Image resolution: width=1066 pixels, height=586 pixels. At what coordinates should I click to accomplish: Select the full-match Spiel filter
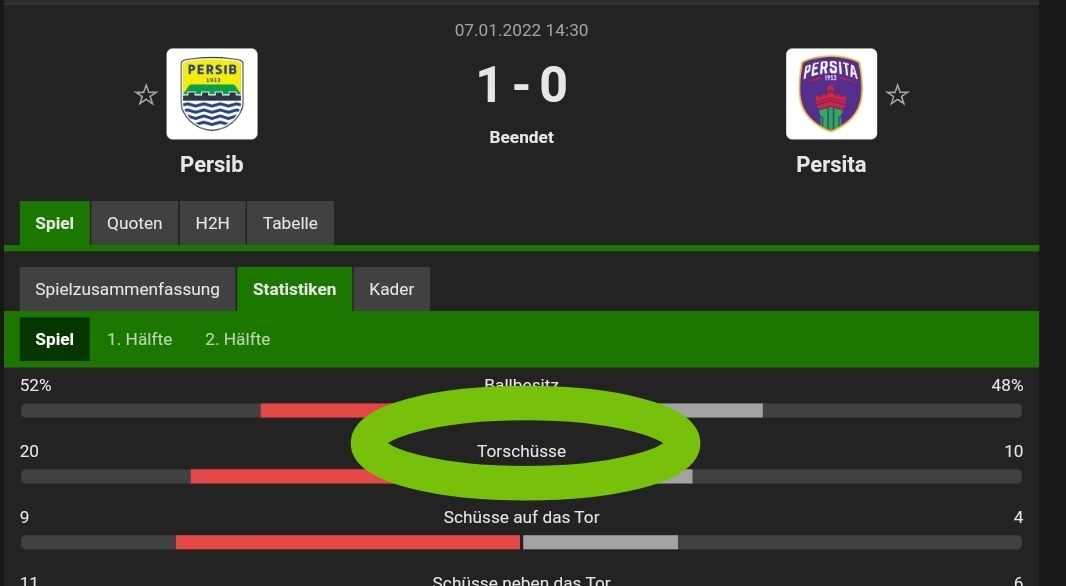coord(54,339)
